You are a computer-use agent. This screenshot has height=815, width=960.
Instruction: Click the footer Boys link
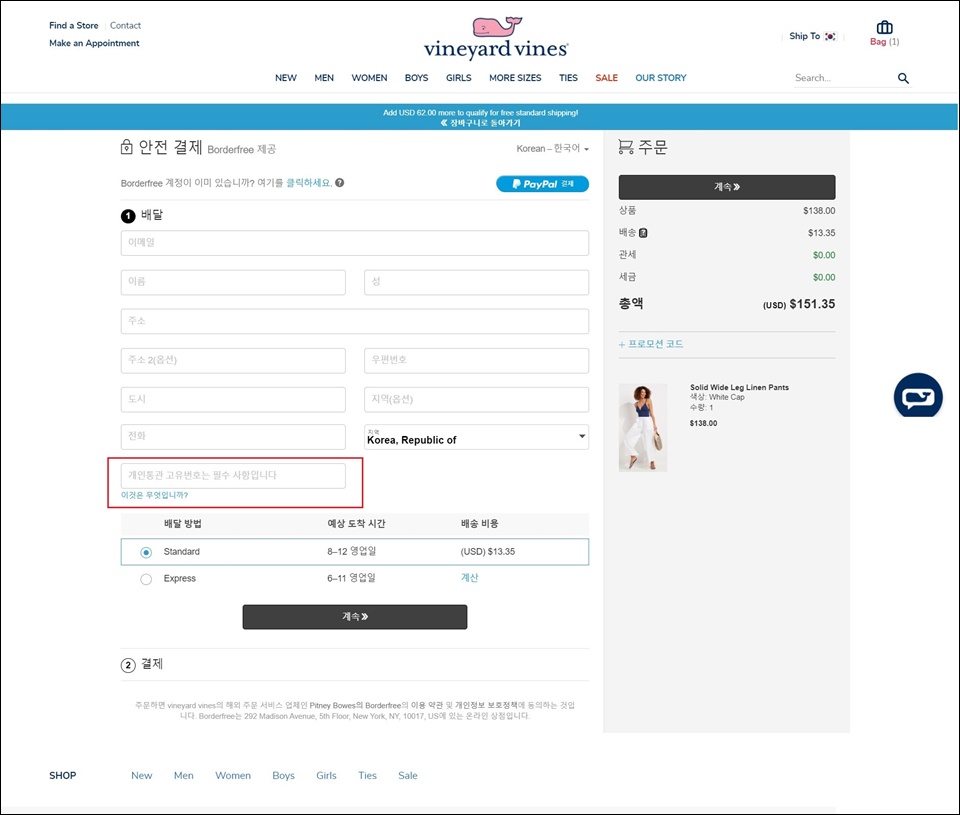coord(283,775)
